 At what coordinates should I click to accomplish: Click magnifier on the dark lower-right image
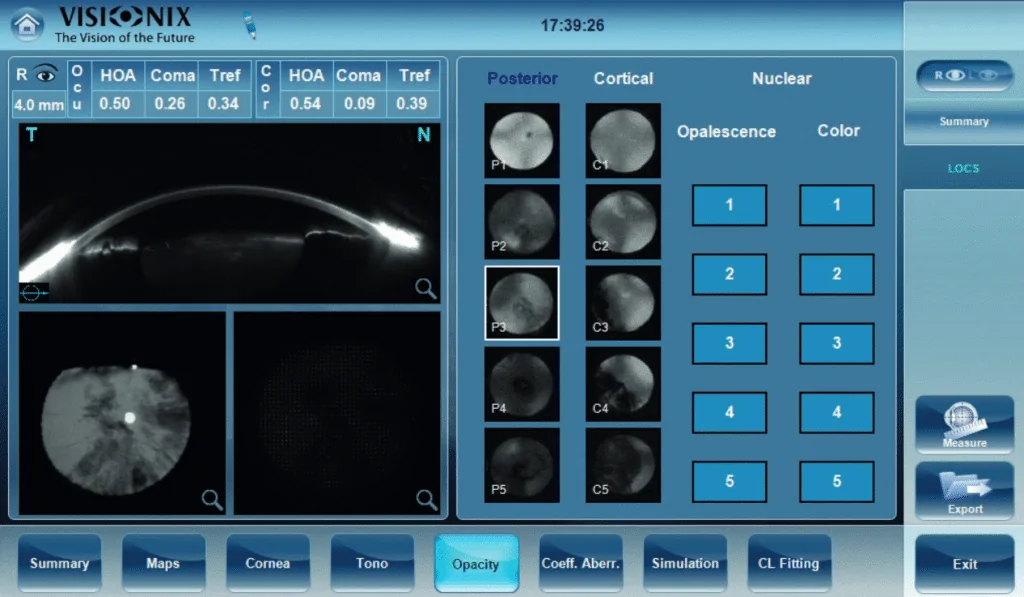coord(426,500)
